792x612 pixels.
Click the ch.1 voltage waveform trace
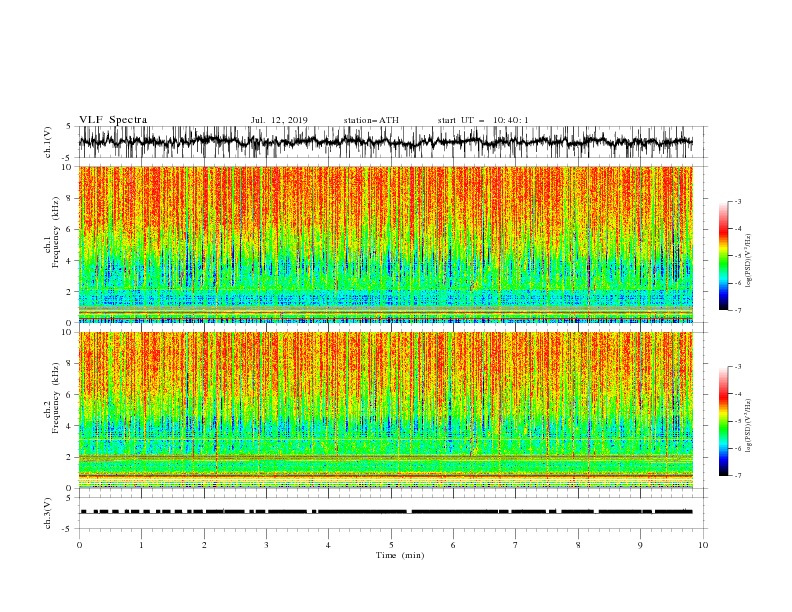386,142
